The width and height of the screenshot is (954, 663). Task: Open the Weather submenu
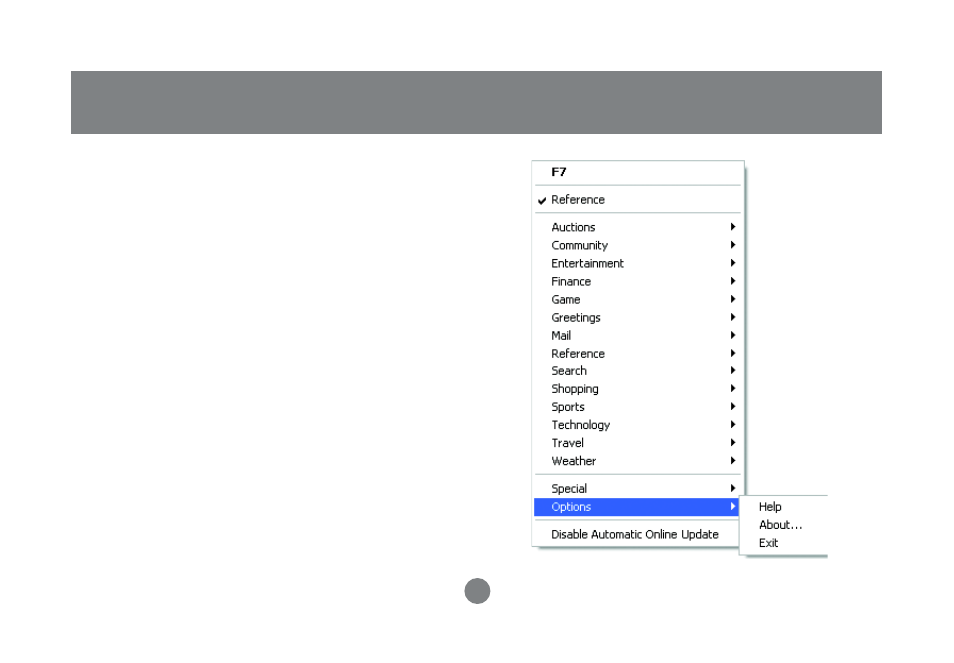(637, 461)
